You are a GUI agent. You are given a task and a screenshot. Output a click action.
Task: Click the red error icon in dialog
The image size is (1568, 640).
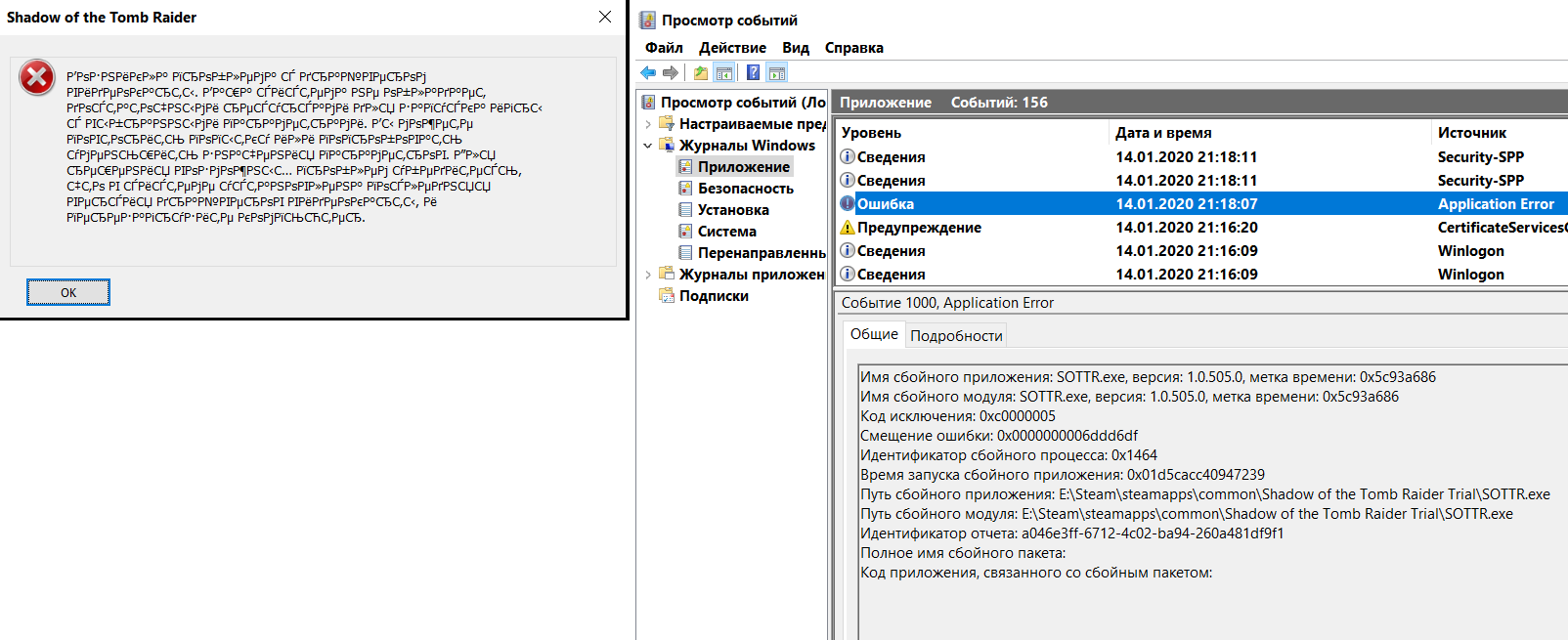pyautogui.click(x=37, y=77)
